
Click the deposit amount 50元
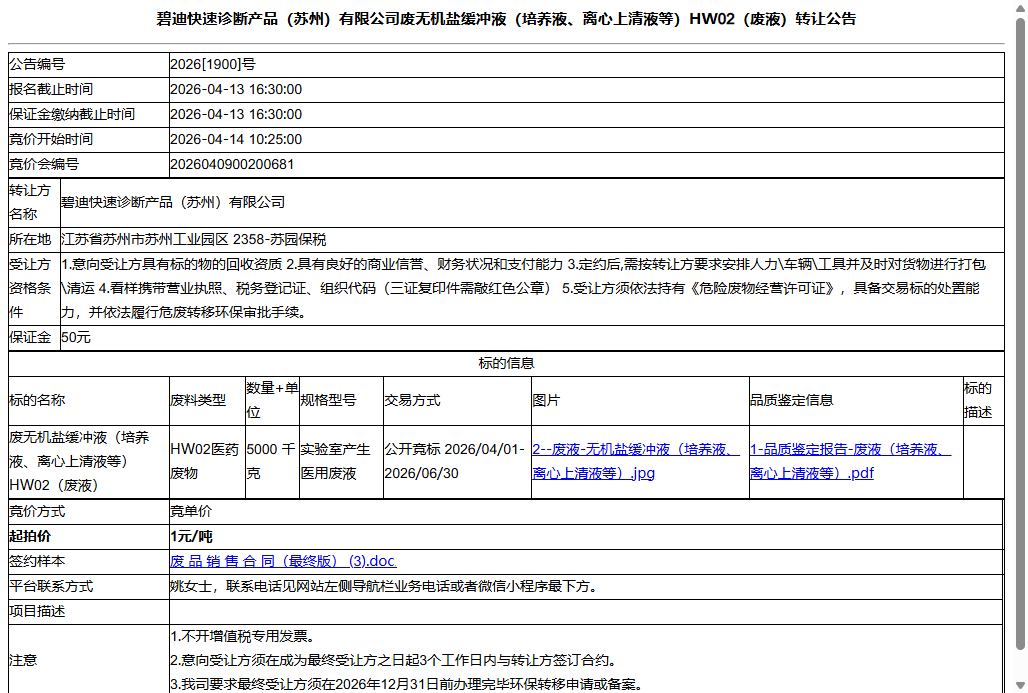click(76, 338)
